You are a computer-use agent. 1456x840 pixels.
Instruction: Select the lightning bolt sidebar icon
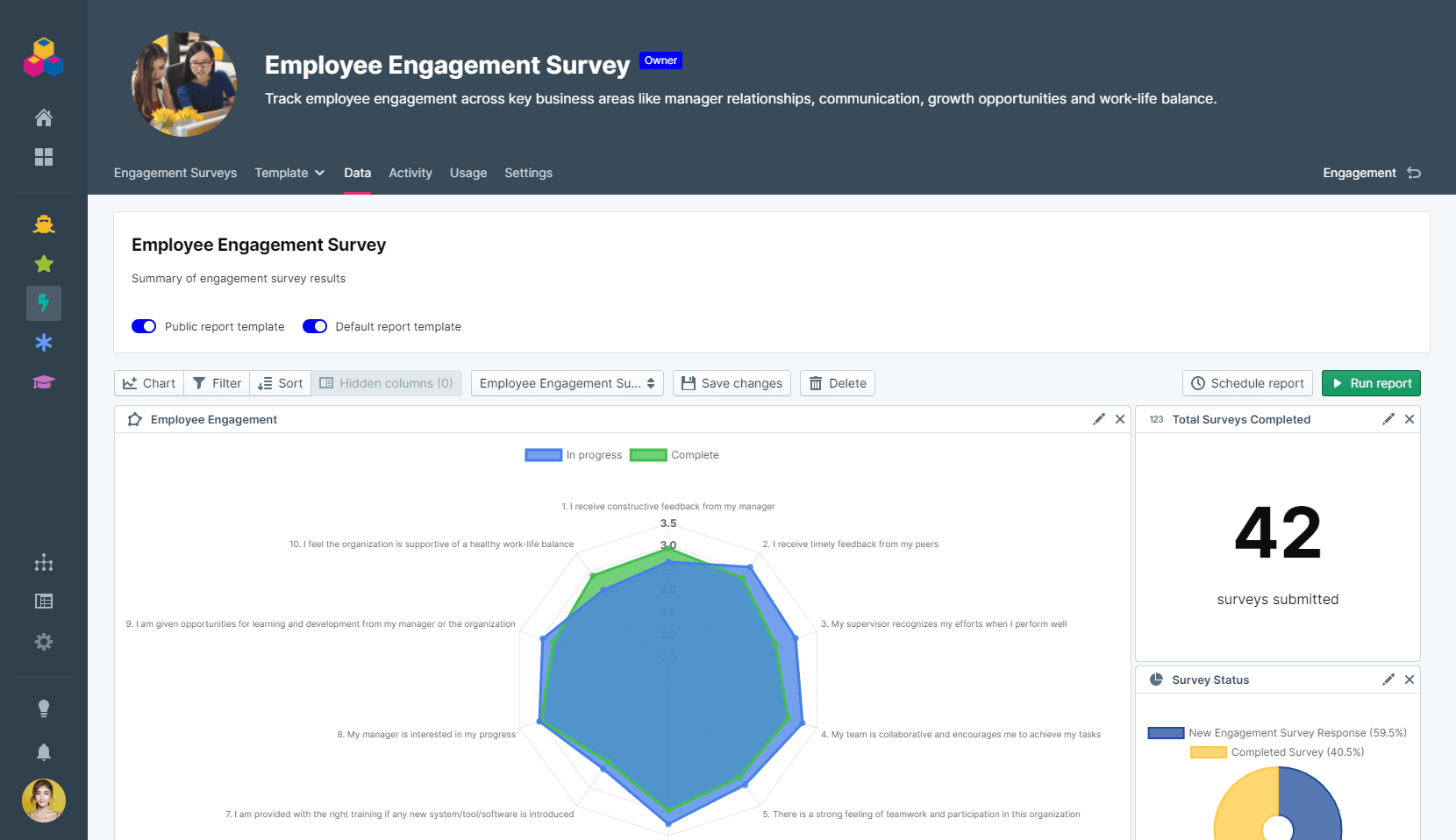44,303
